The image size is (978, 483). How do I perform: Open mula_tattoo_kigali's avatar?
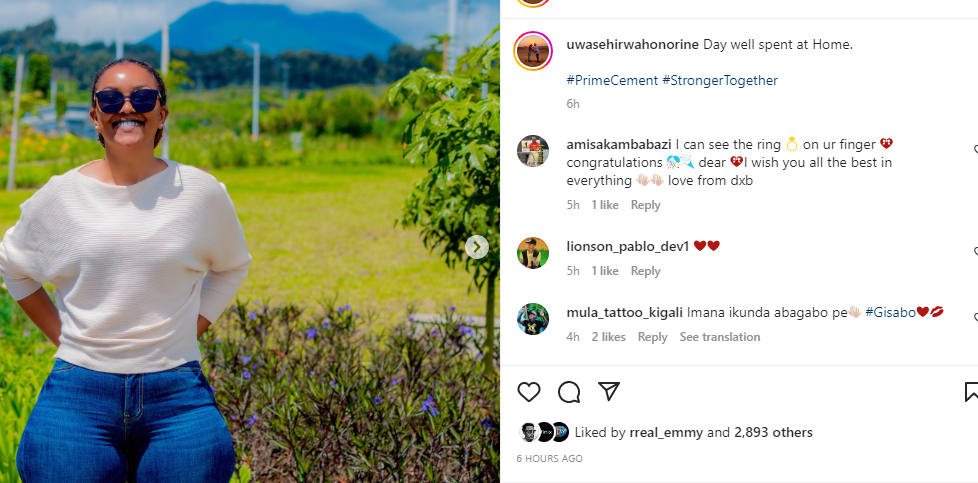(x=533, y=319)
